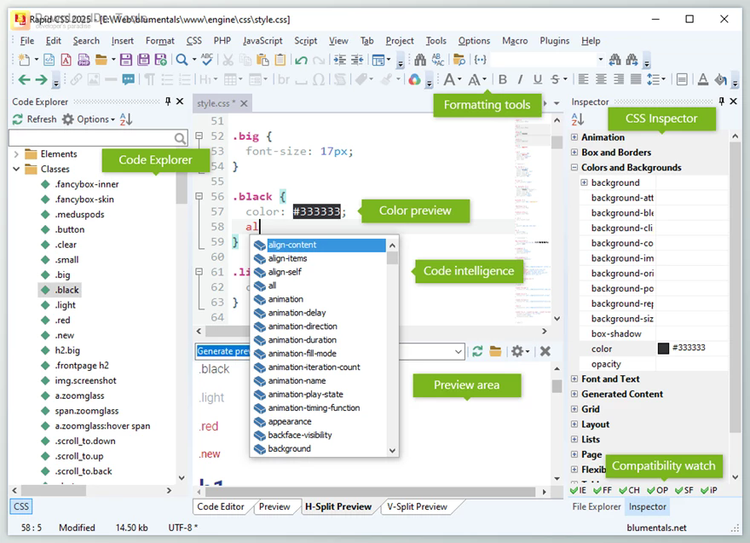Click the Align center icon
The image size is (750, 543).
[x=601, y=79]
